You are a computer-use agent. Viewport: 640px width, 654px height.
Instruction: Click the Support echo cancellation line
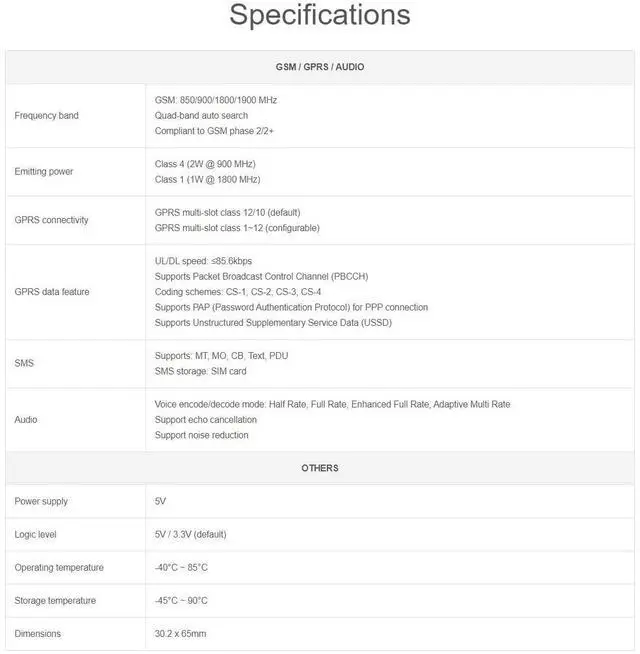206,420
